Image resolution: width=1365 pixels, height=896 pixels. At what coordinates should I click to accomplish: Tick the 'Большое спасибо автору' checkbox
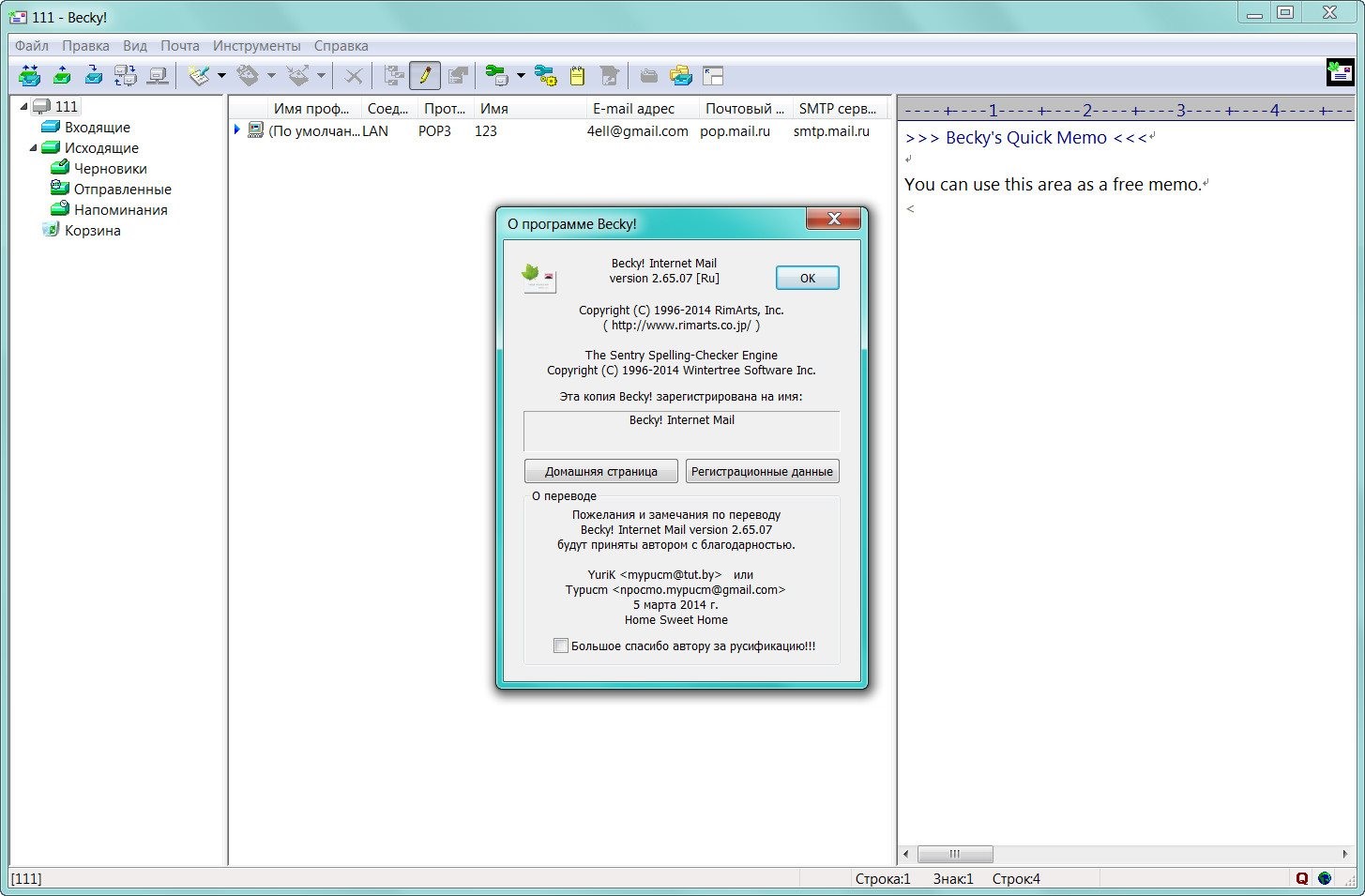(560, 645)
